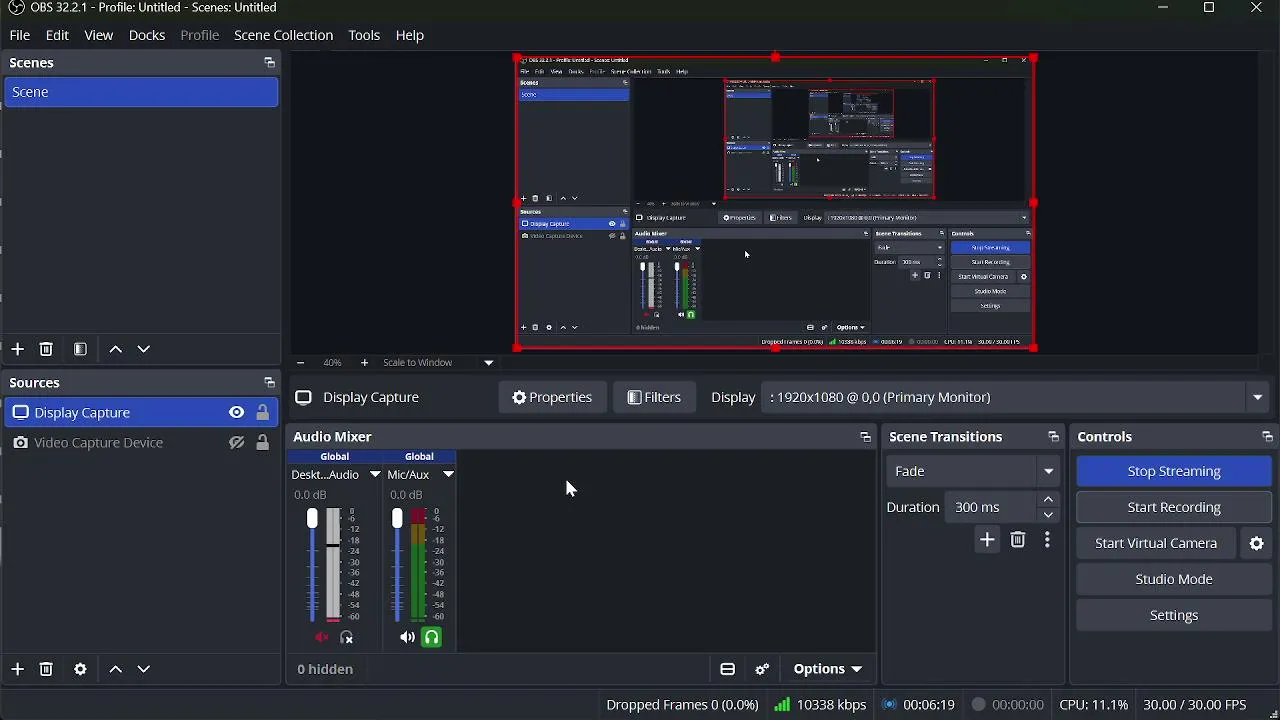
Task: Open the Tools menu
Action: (x=364, y=35)
